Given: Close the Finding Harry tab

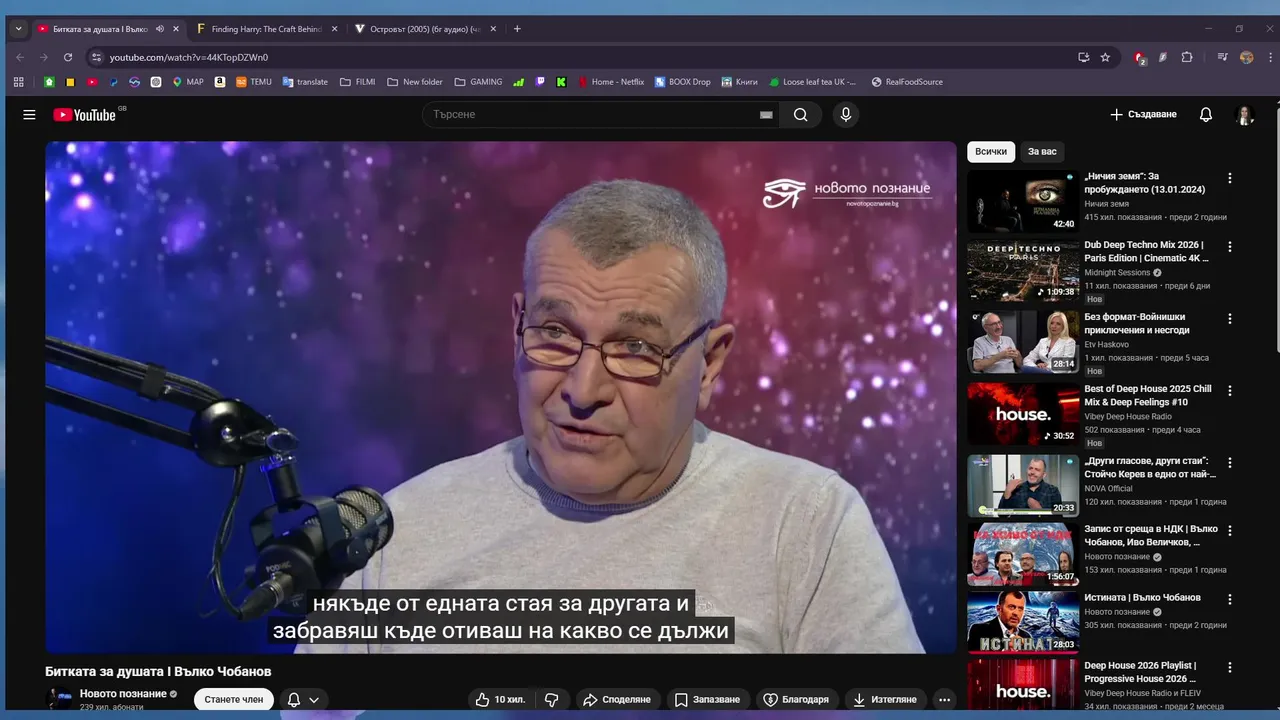Looking at the screenshot, I should click(x=334, y=29).
